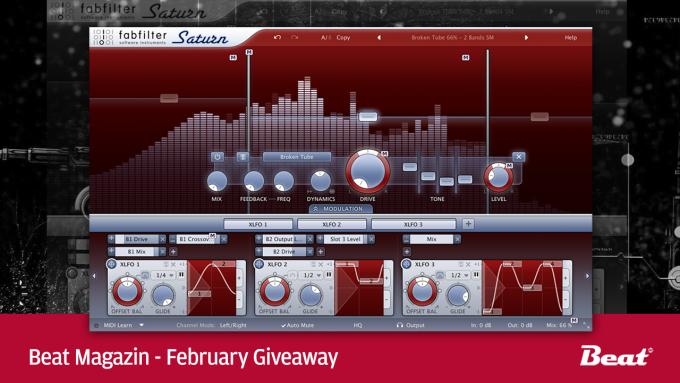680x383 pixels.
Task: Remove the B2 Output Level modulation slot
Action: tap(310, 239)
